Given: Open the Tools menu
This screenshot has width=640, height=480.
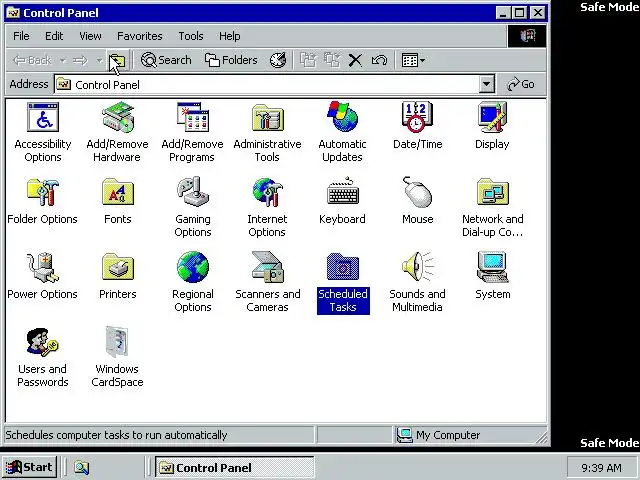Looking at the screenshot, I should (191, 36).
